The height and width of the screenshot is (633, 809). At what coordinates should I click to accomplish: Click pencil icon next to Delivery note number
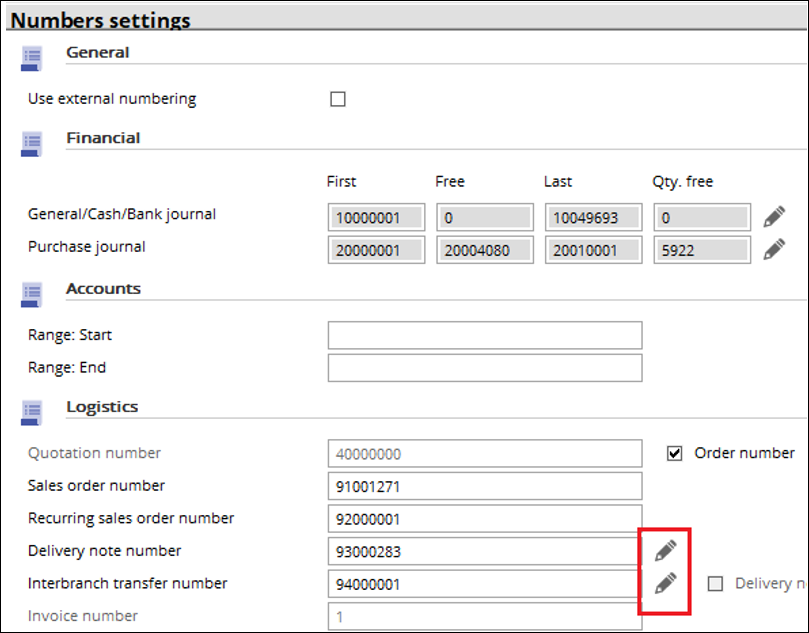(x=666, y=550)
